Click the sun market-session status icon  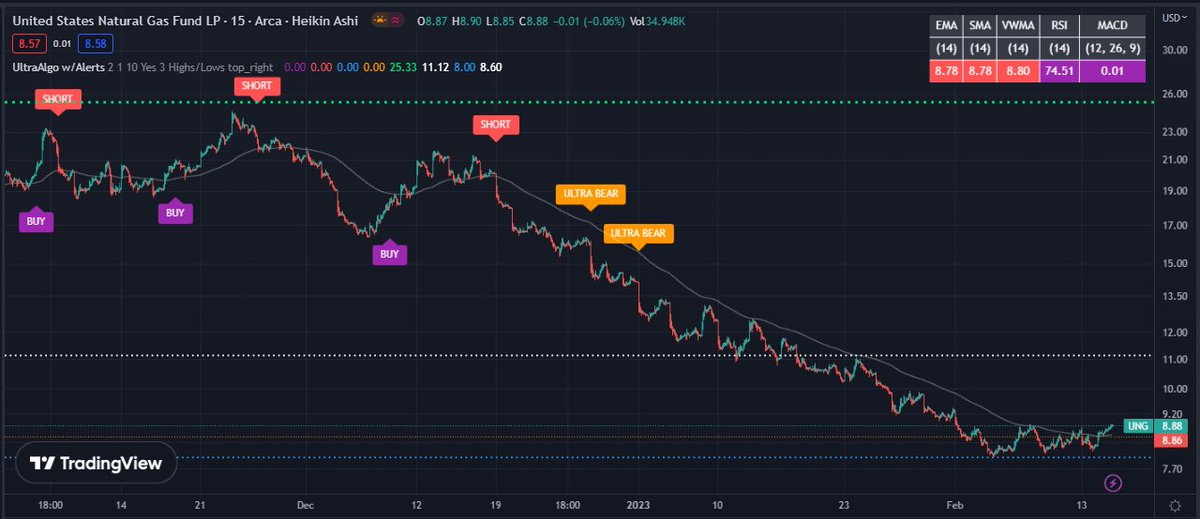coord(380,20)
